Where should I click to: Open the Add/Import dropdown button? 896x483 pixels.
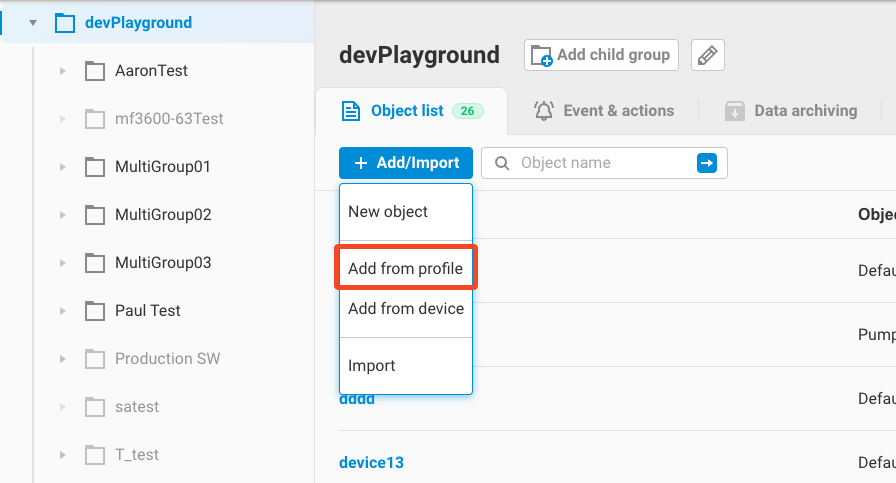click(x=405, y=163)
